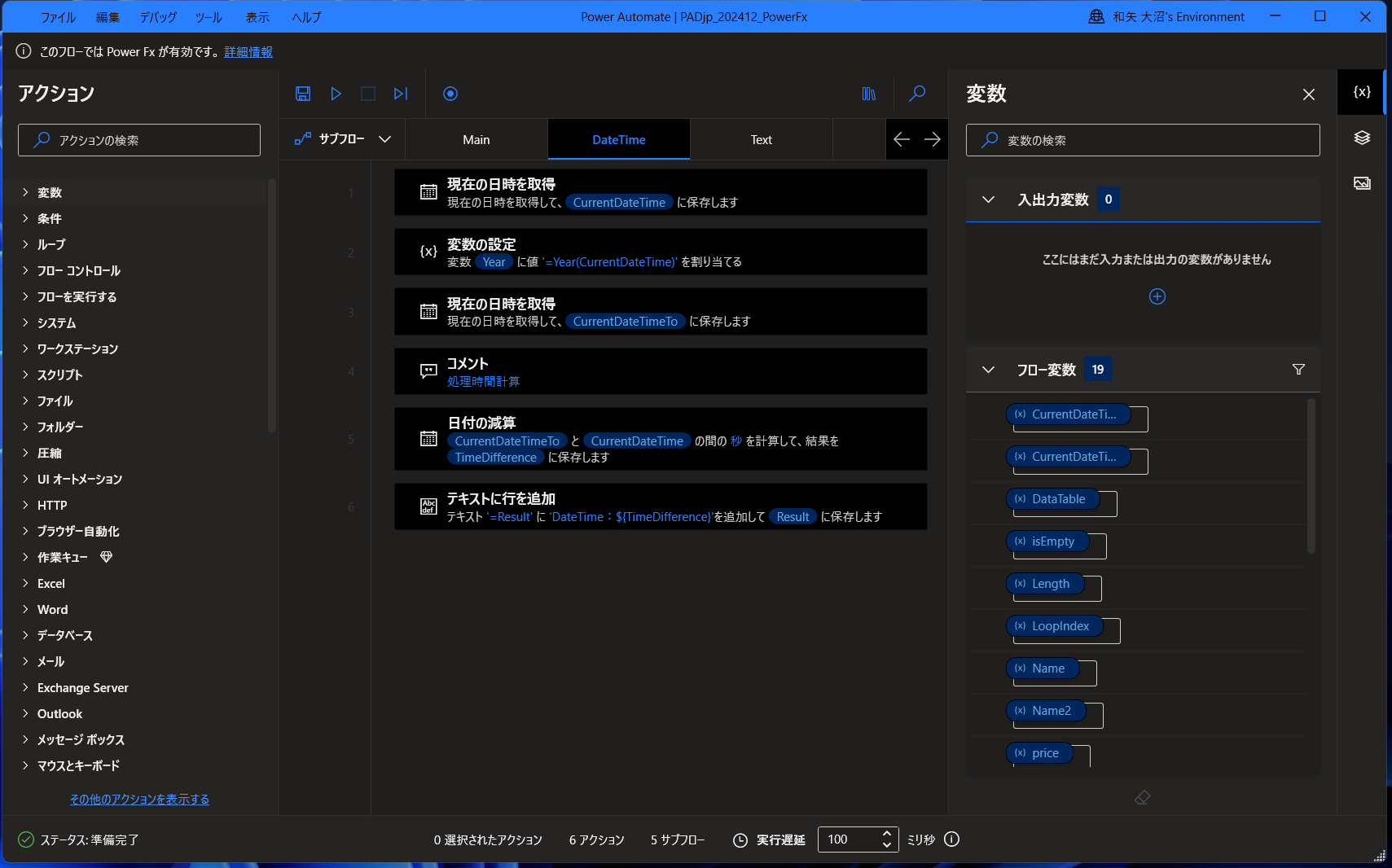Select the {x} icon of 変数の設定 action

(428, 252)
